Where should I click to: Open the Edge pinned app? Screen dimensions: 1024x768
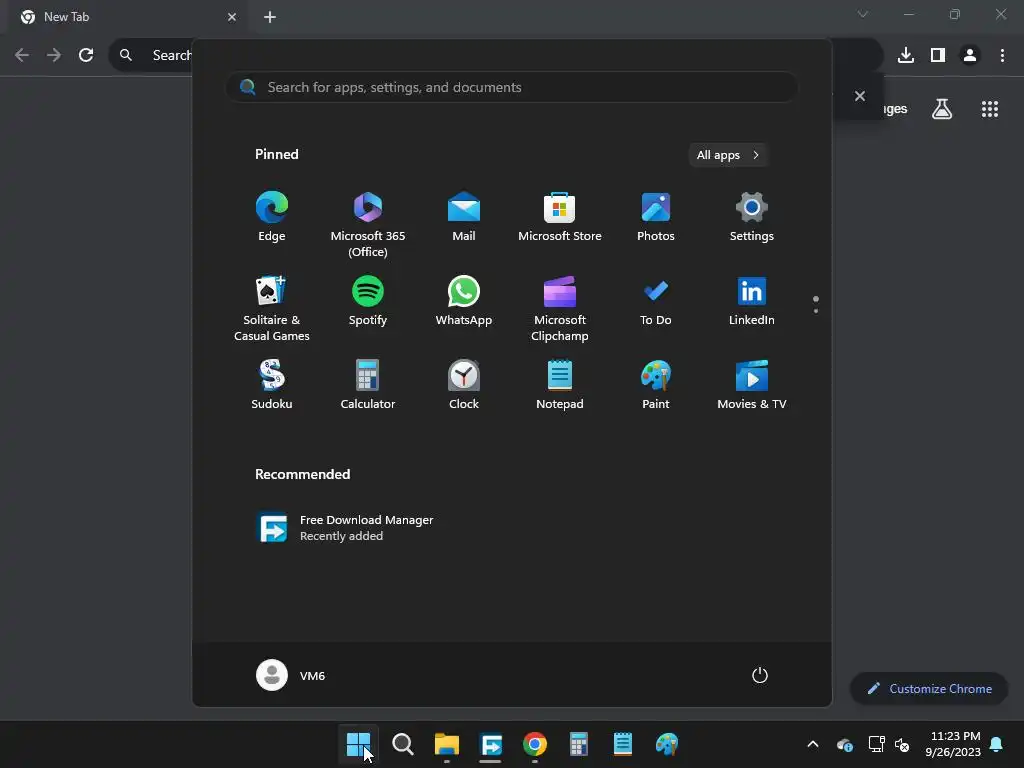pos(272,217)
